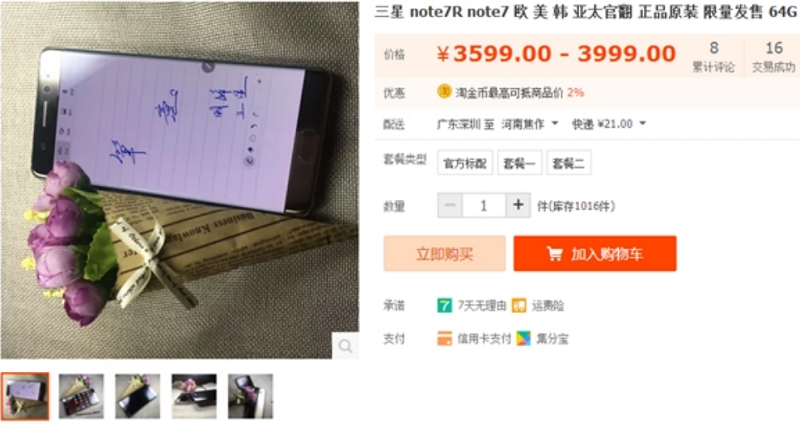800x427 pixels.
Task: Open the 快递 ¥21.00 shipping dropdown
Action: coord(608,124)
